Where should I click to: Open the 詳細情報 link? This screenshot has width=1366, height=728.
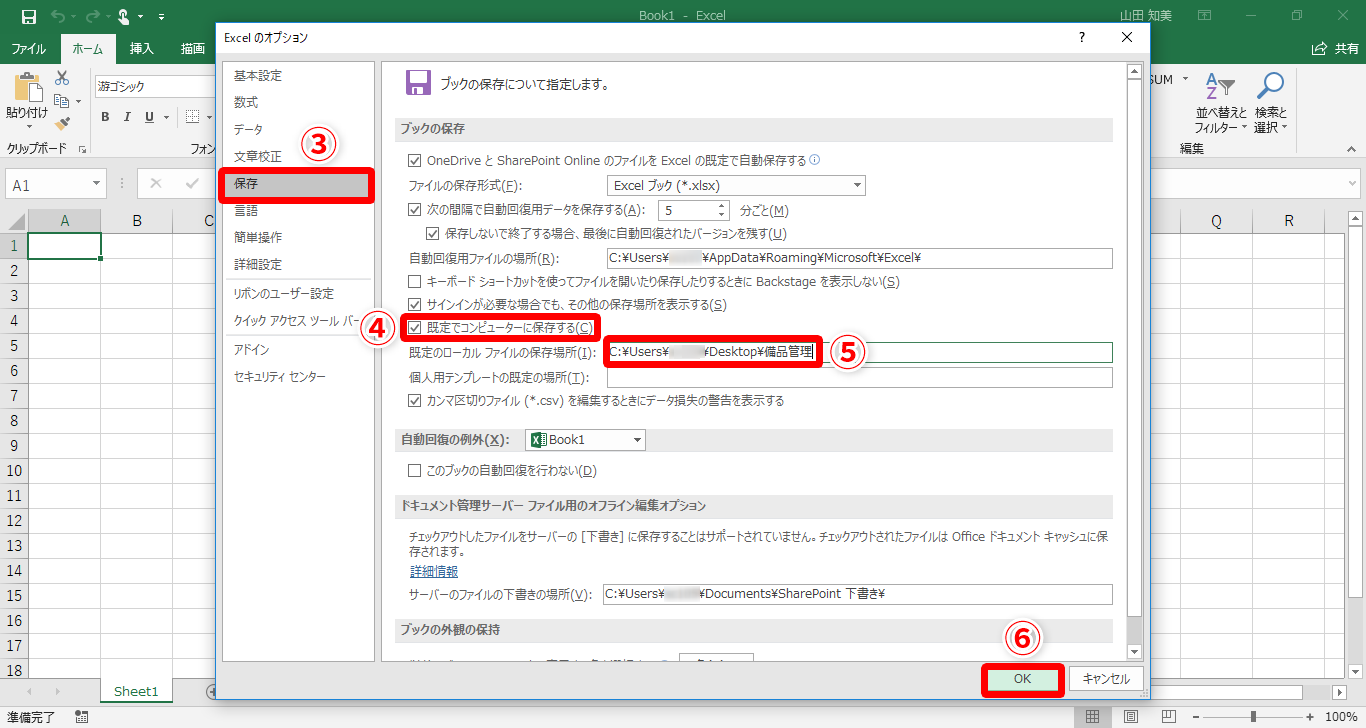coord(434,572)
